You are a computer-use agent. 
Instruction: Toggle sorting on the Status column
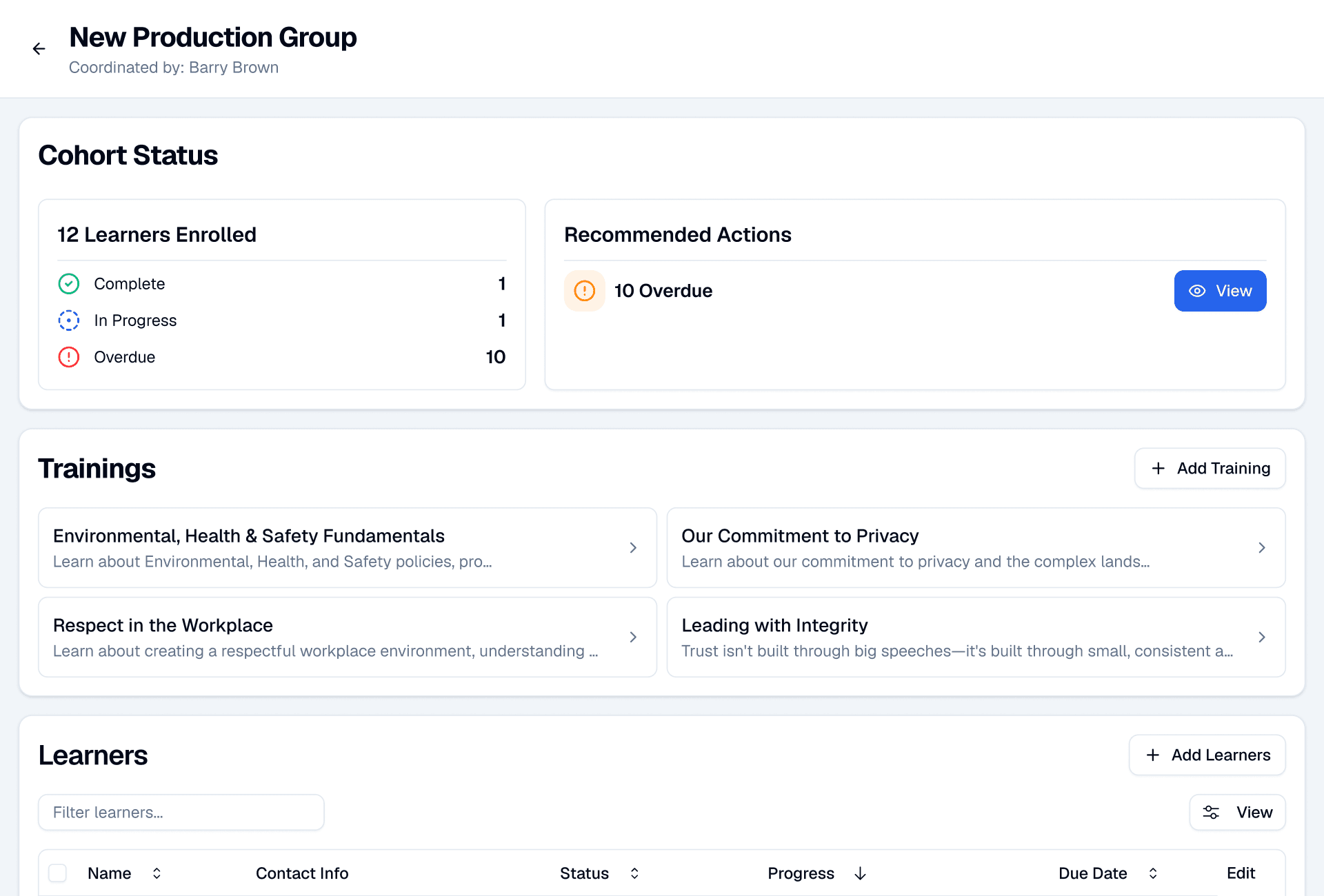[633, 873]
